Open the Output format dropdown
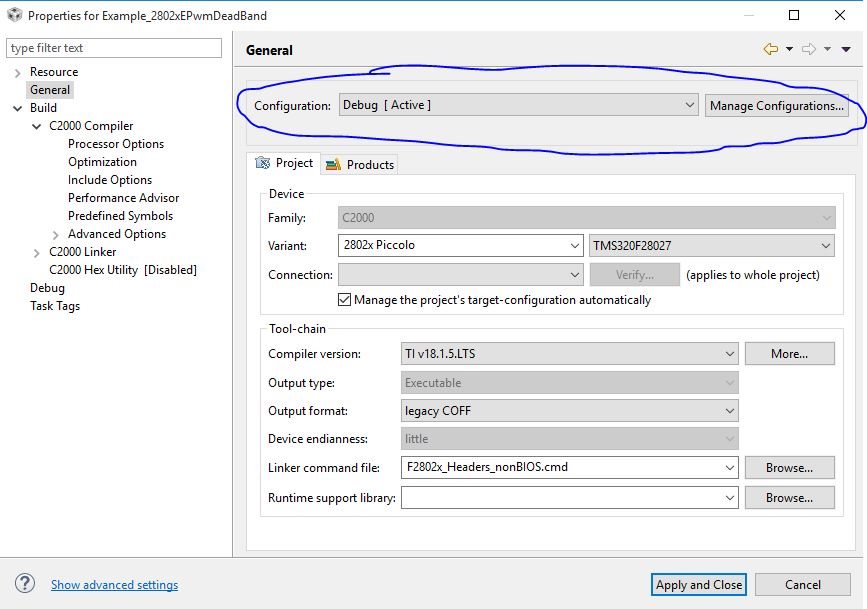This screenshot has width=867, height=609. click(x=730, y=410)
